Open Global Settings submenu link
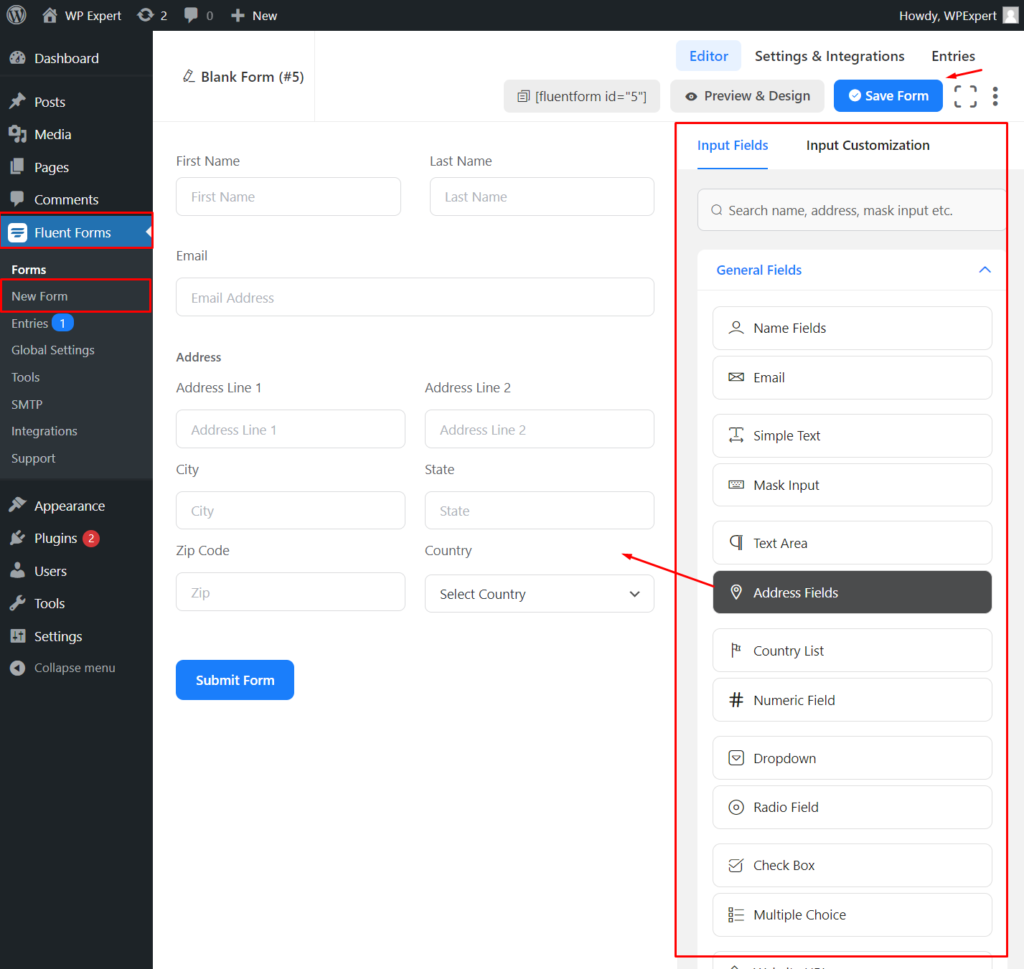 coord(53,350)
